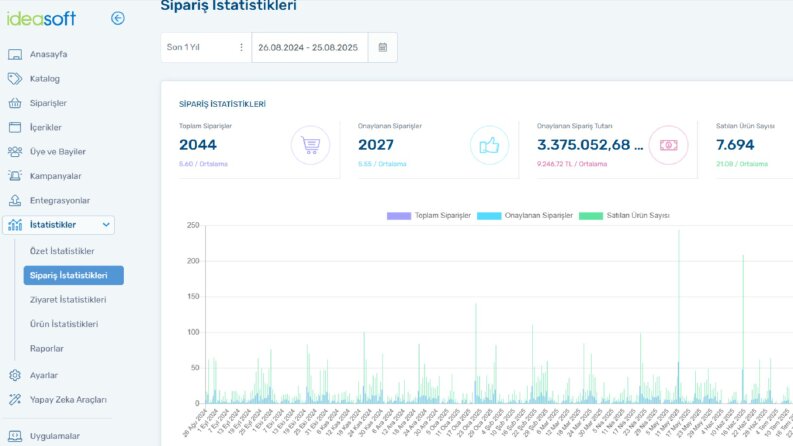The image size is (793, 446).
Task: Go to Ürün İstatistikleri
Action: (64, 324)
